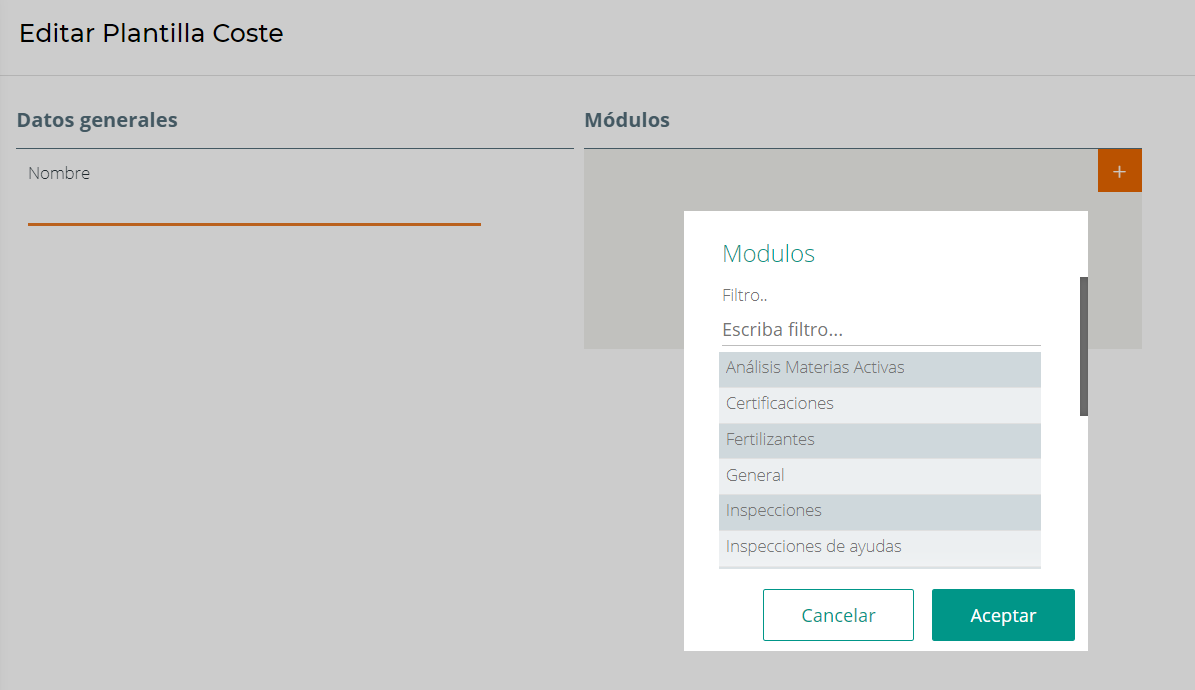This screenshot has width=1195, height=690.
Task: Click the empty gray Módulos panel area
Action: pyautogui.click(x=634, y=250)
